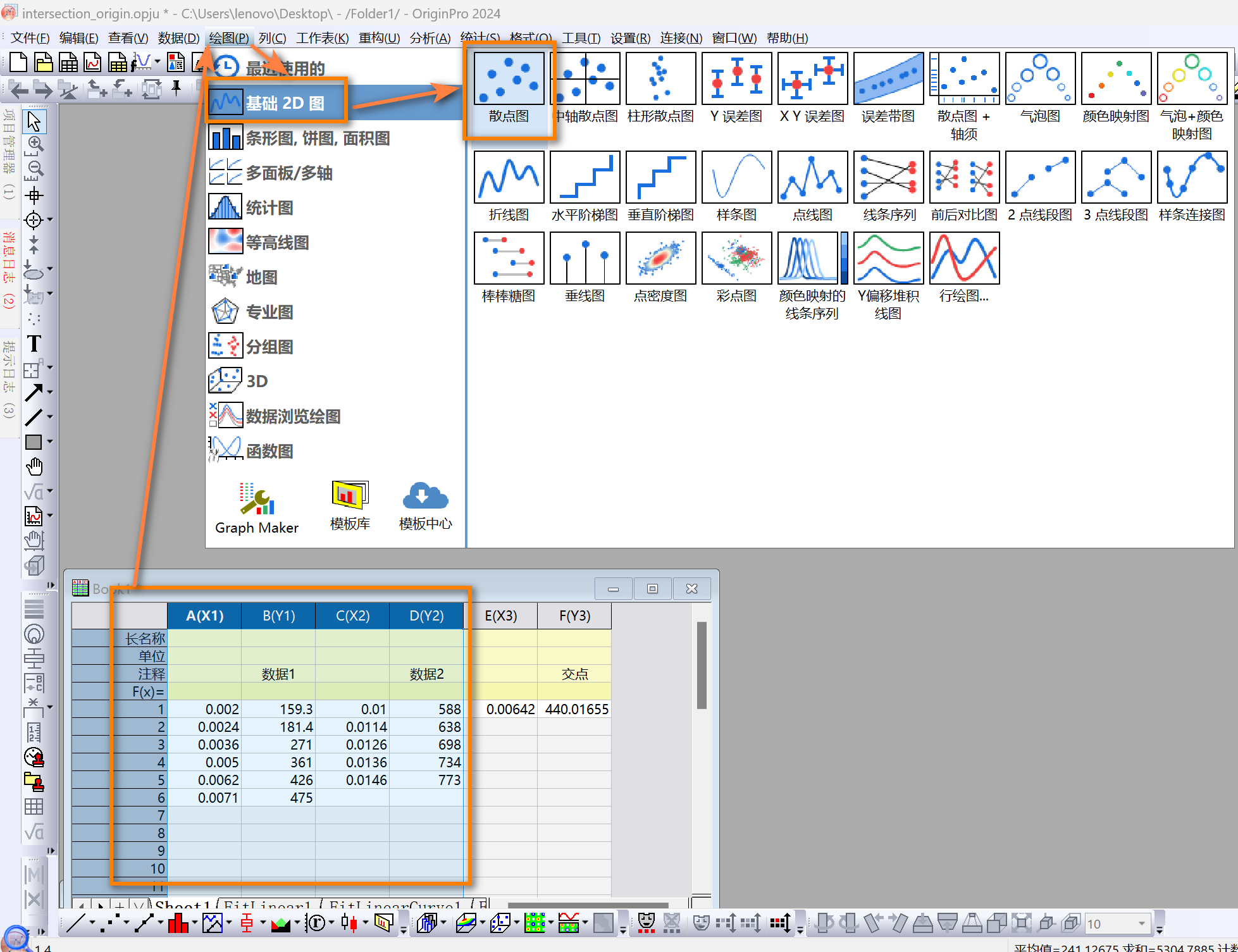1238x952 pixels.
Task: Click the workbook vertical scrollbar
Action: pos(701,665)
